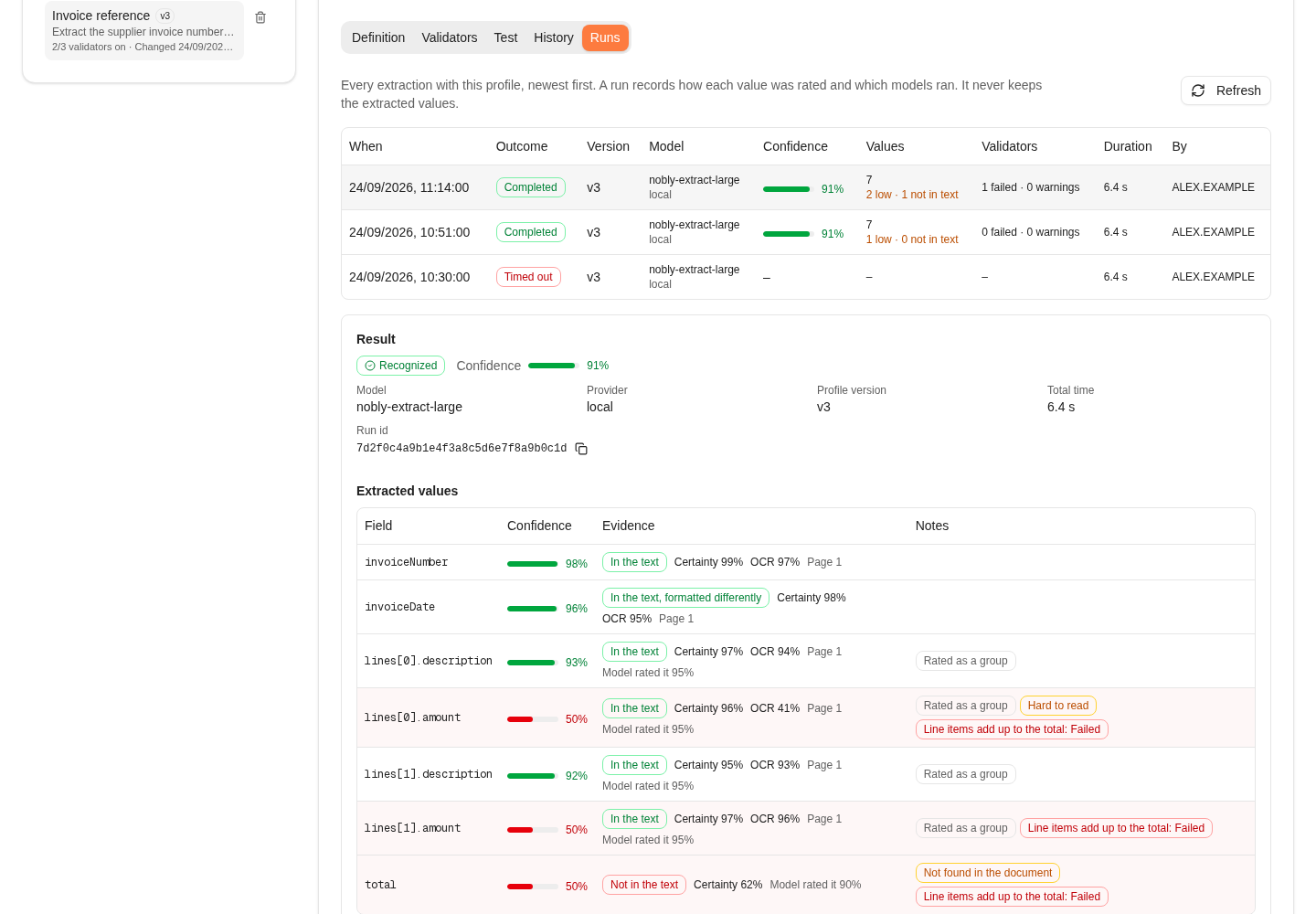Click the Not in the text evidence badge
Viewport: 1316px width, 914px height.
pos(644,885)
